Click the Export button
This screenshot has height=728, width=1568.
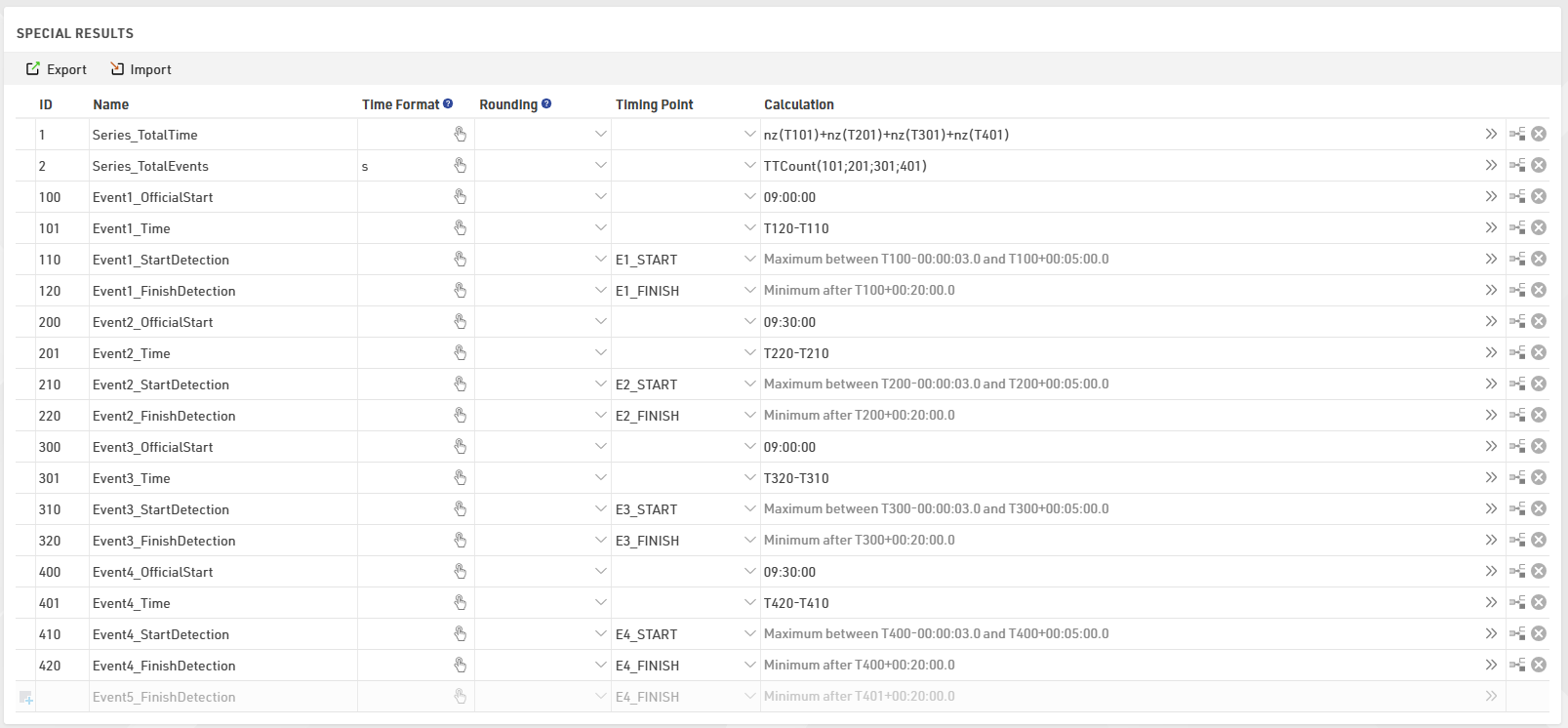pyautogui.click(x=57, y=69)
